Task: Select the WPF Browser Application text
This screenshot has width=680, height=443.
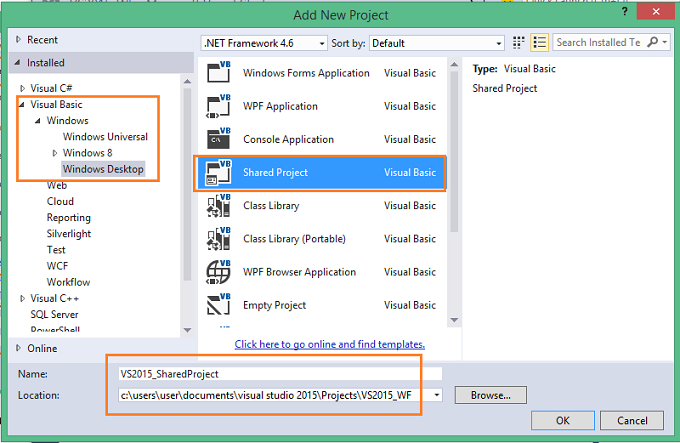Action: click(x=299, y=272)
